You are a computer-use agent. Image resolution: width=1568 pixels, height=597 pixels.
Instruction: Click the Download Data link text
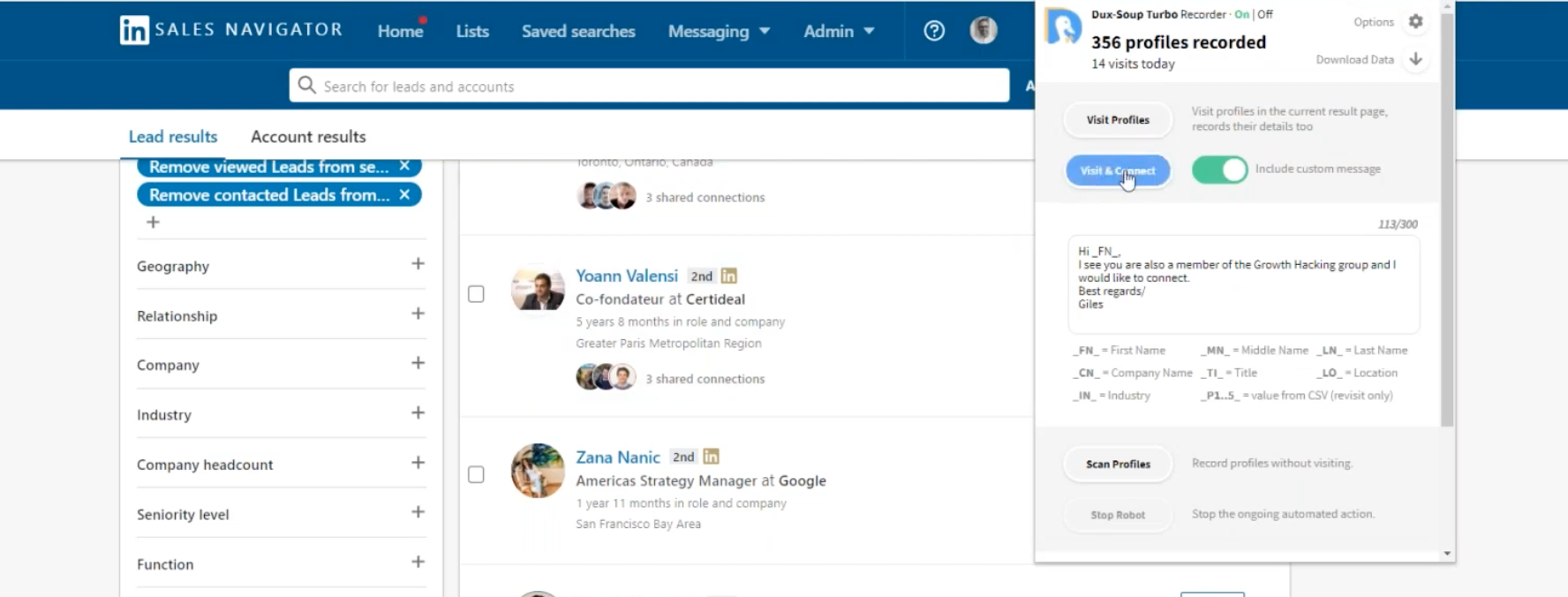(1354, 59)
